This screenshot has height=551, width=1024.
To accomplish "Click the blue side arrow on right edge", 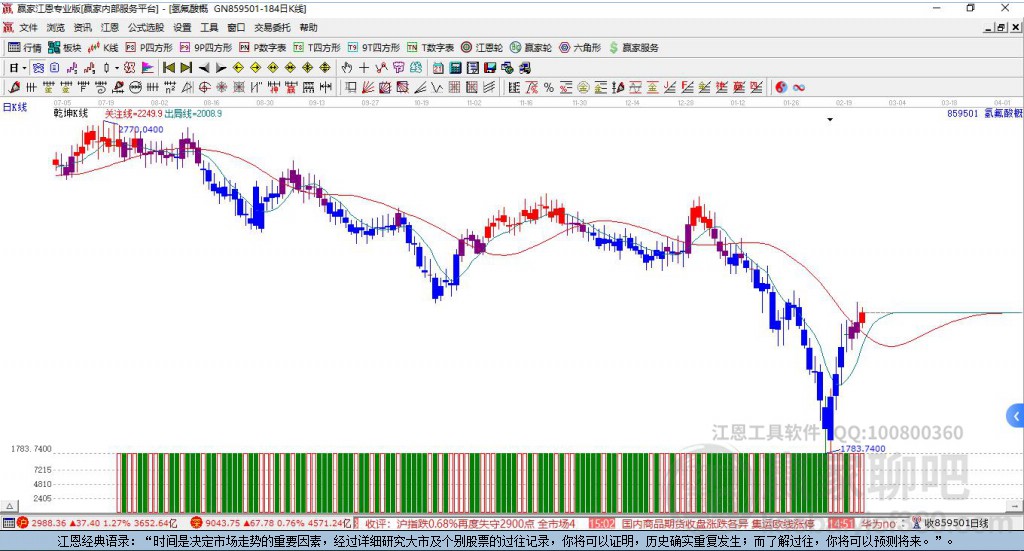I will (1015, 415).
